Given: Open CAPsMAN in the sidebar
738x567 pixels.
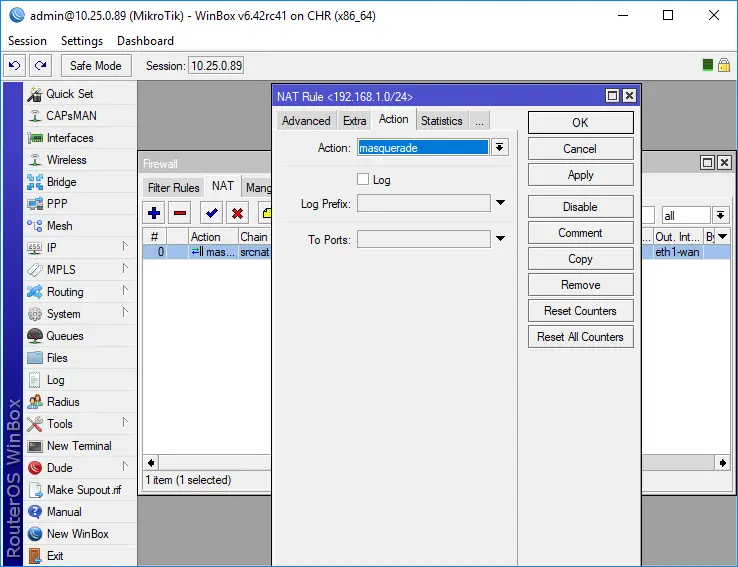Looking at the screenshot, I should [80, 116].
